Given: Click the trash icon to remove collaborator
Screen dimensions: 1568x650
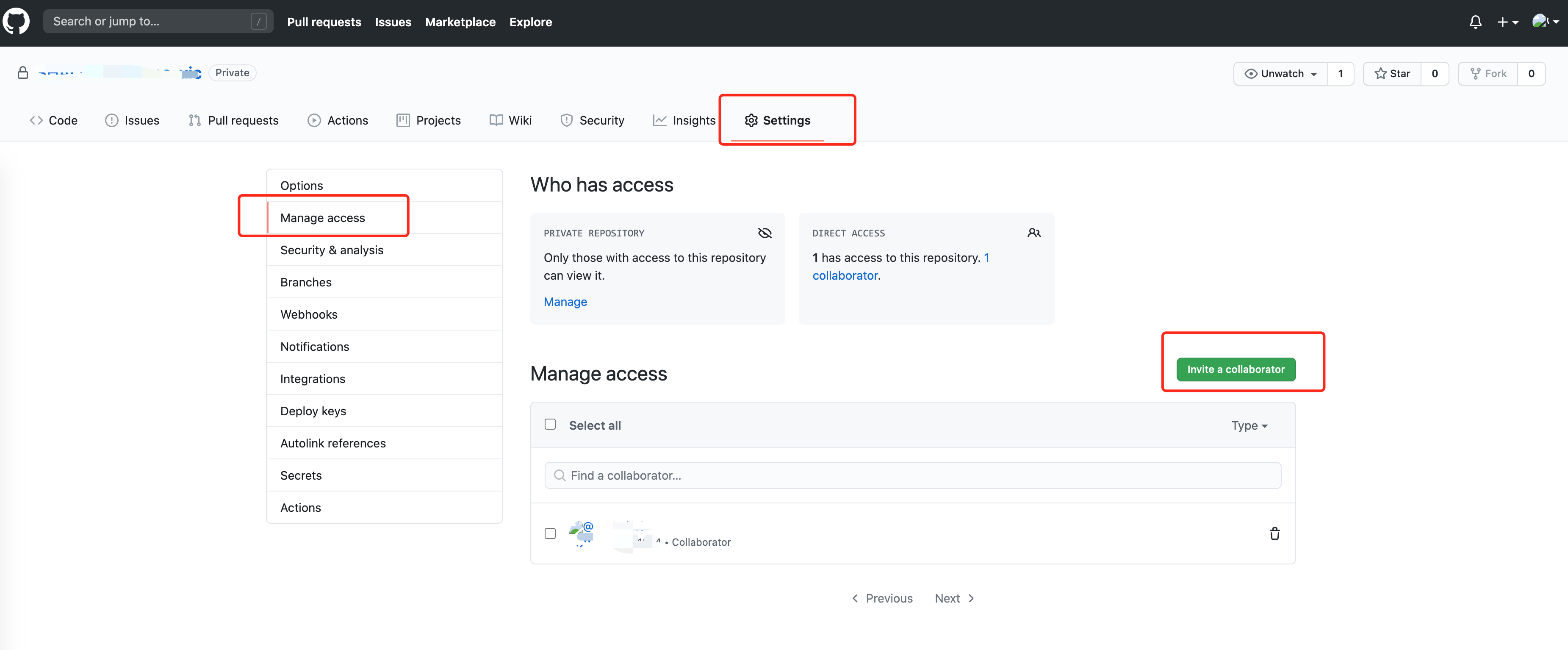Looking at the screenshot, I should coord(1274,533).
